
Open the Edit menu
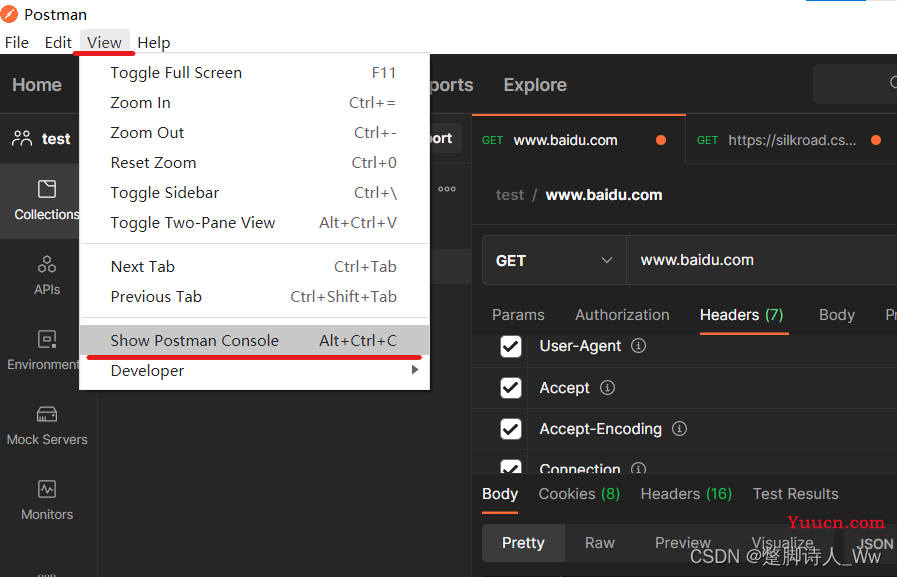(x=58, y=43)
